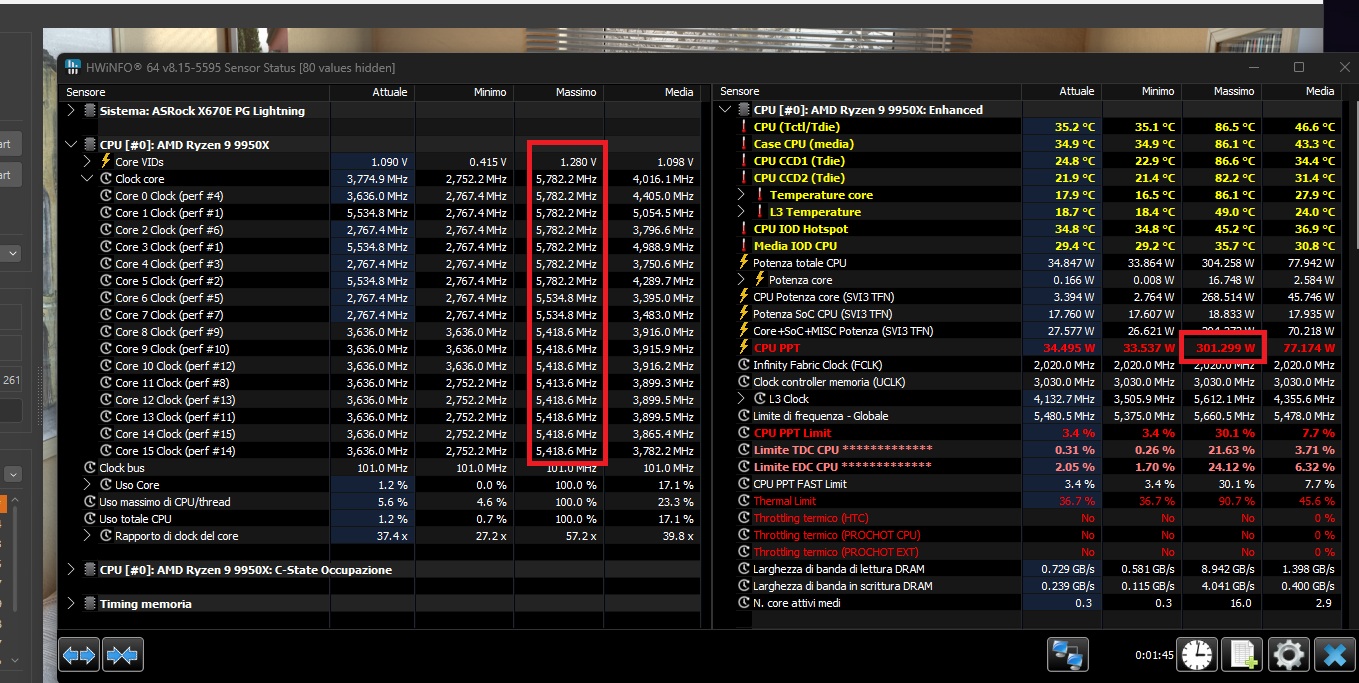1359x683 pixels.
Task: Select the CPU CCD2 (Tdie) row
Action: pyautogui.click(x=1027, y=178)
